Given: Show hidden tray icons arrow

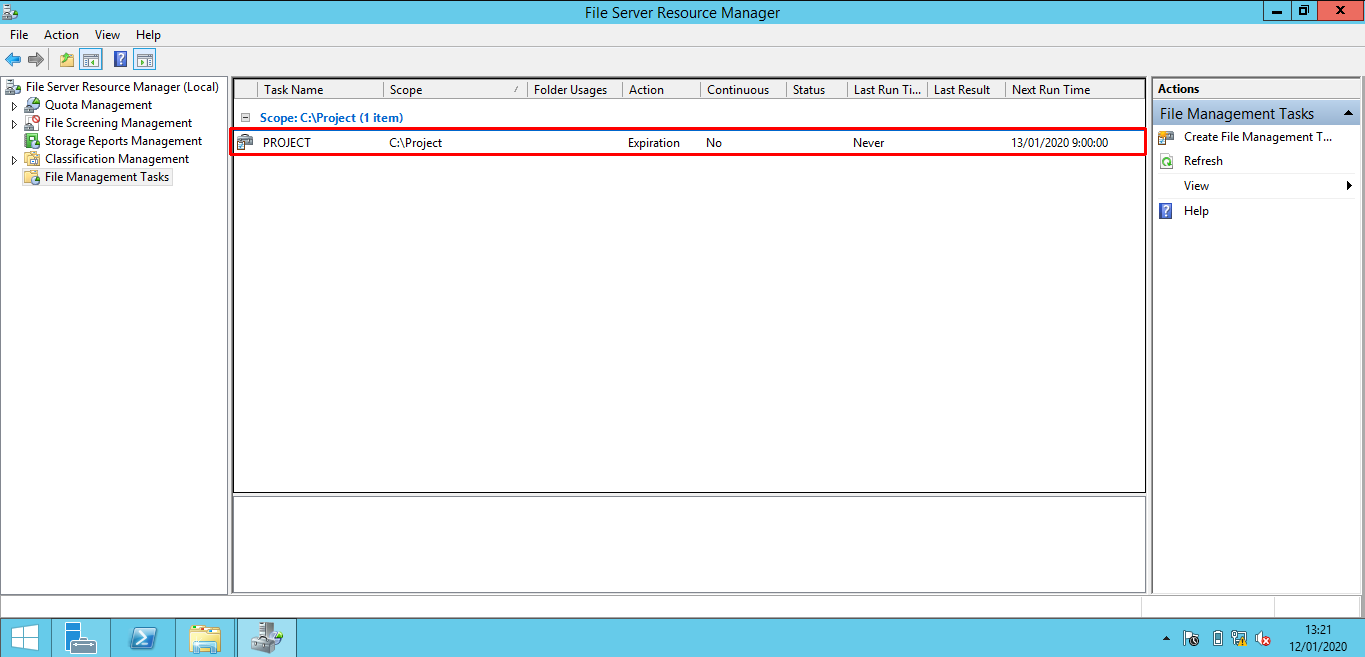Looking at the screenshot, I should (x=1166, y=638).
